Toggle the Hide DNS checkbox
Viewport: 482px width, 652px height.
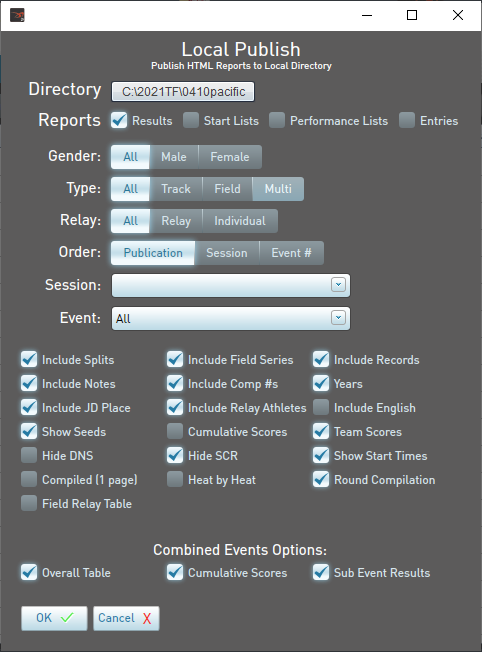tap(29, 455)
